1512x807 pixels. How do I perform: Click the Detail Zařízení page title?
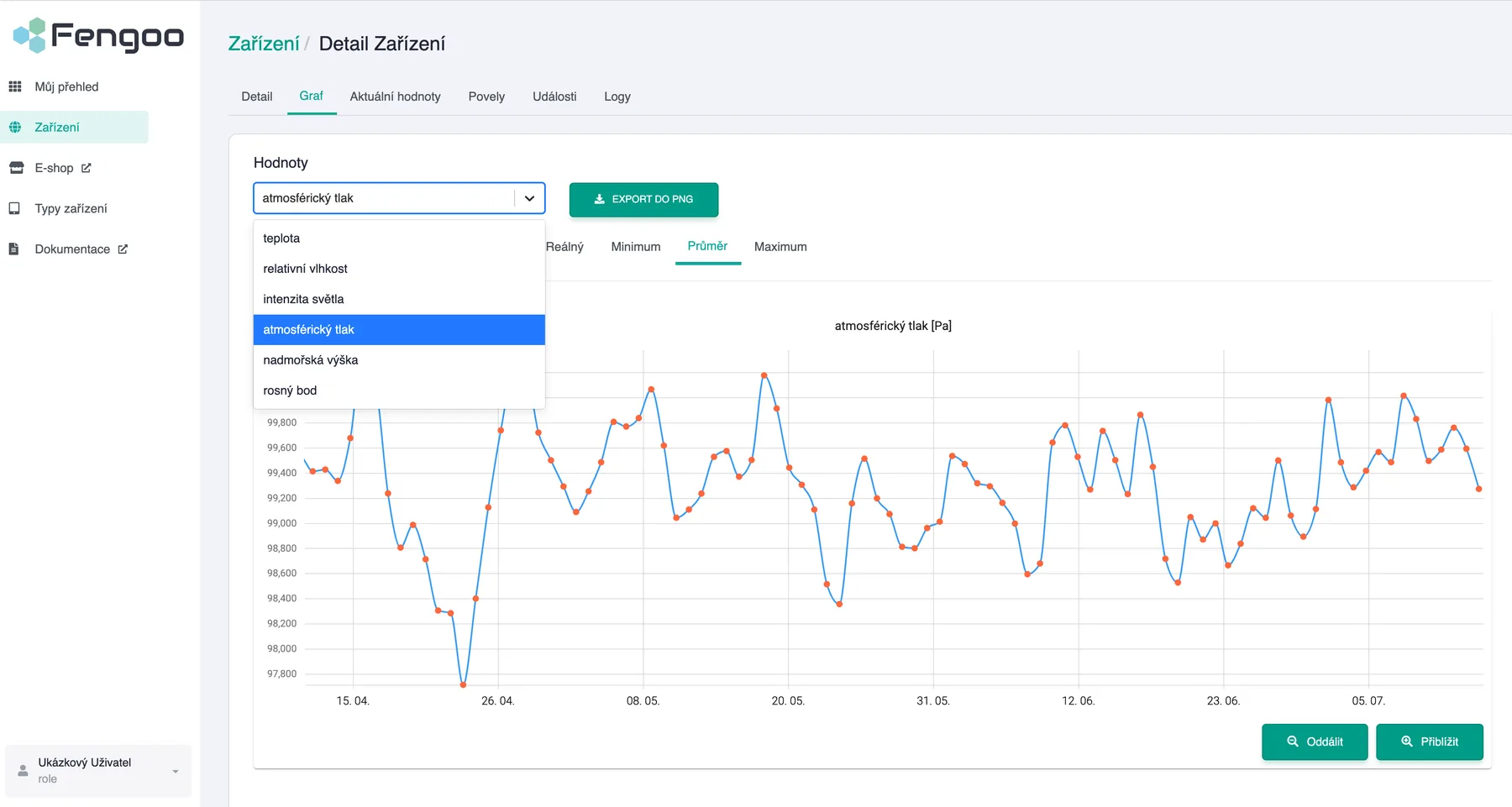tap(382, 44)
